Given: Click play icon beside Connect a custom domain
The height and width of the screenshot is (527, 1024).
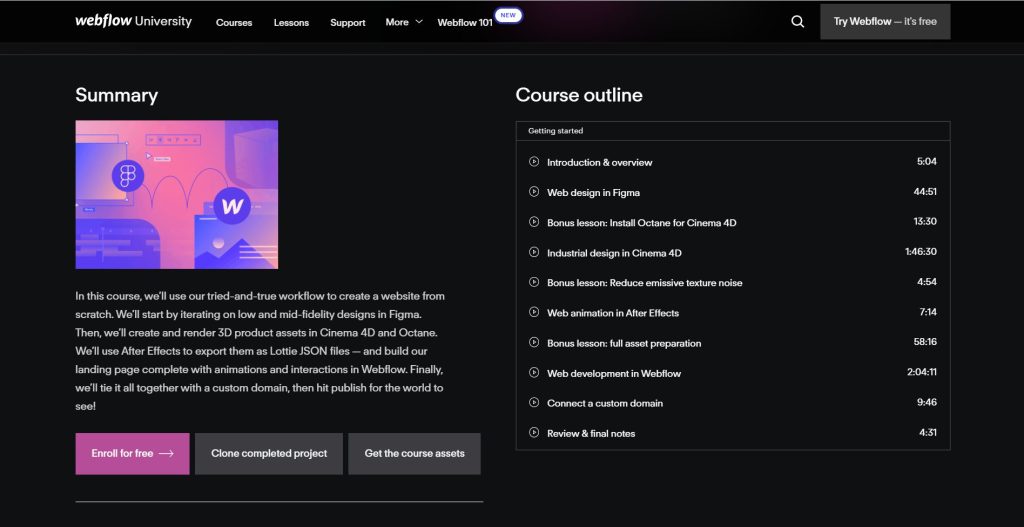Looking at the screenshot, I should coord(534,402).
